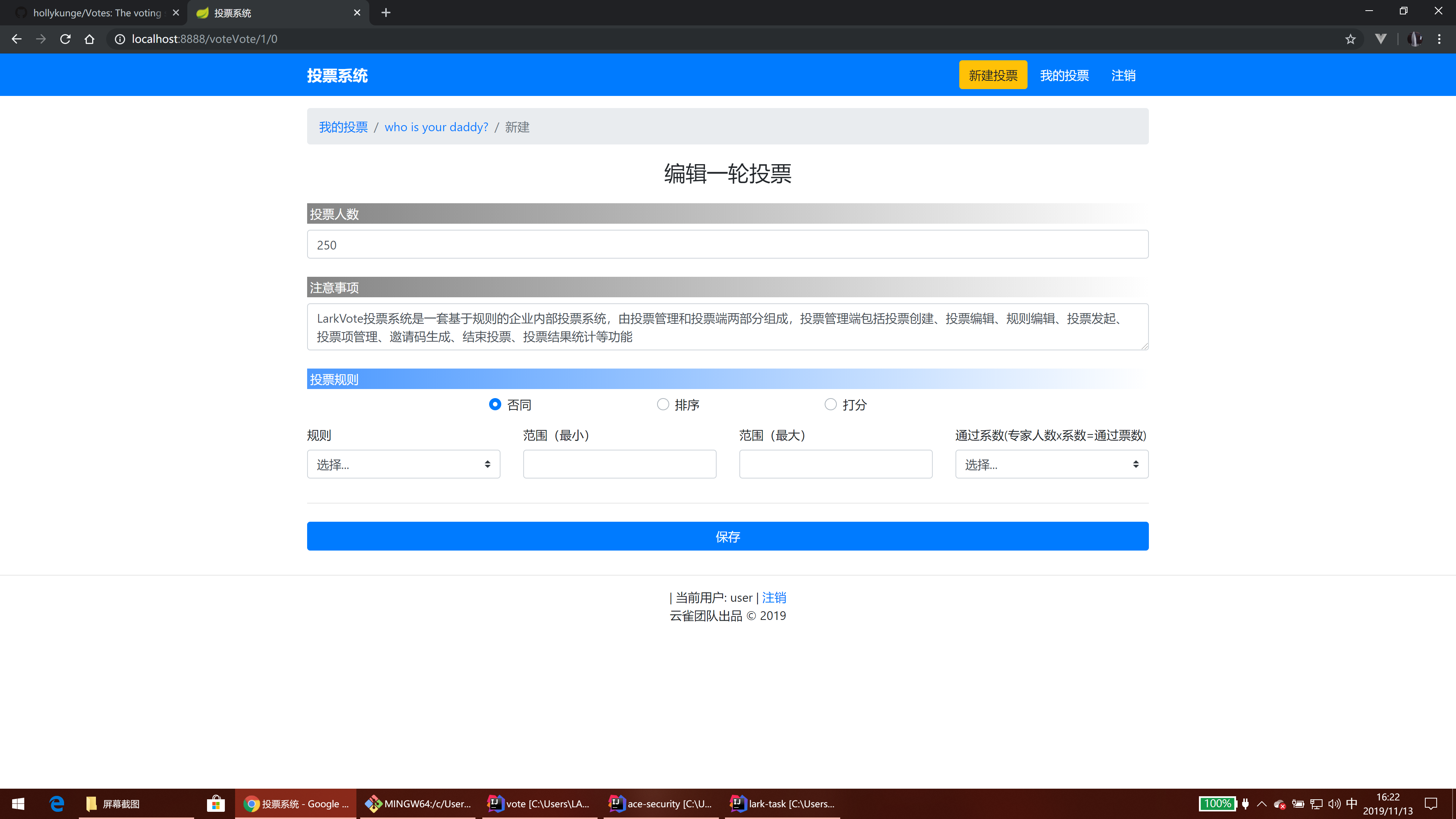The width and height of the screenshot is (1456, 819).
Task: Launch Microsoft Edge from taskbar
Action: (57, 803)
